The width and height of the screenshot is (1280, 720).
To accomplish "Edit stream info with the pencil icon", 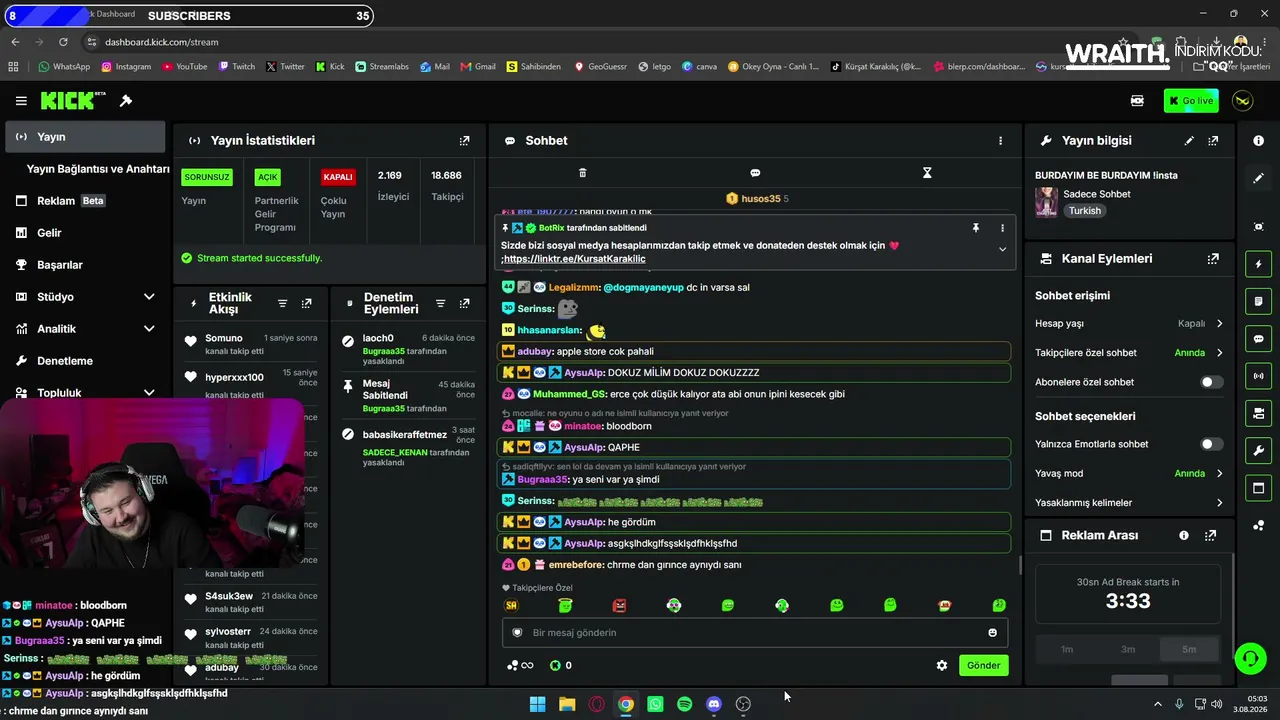I will (x=1189, y=141).
